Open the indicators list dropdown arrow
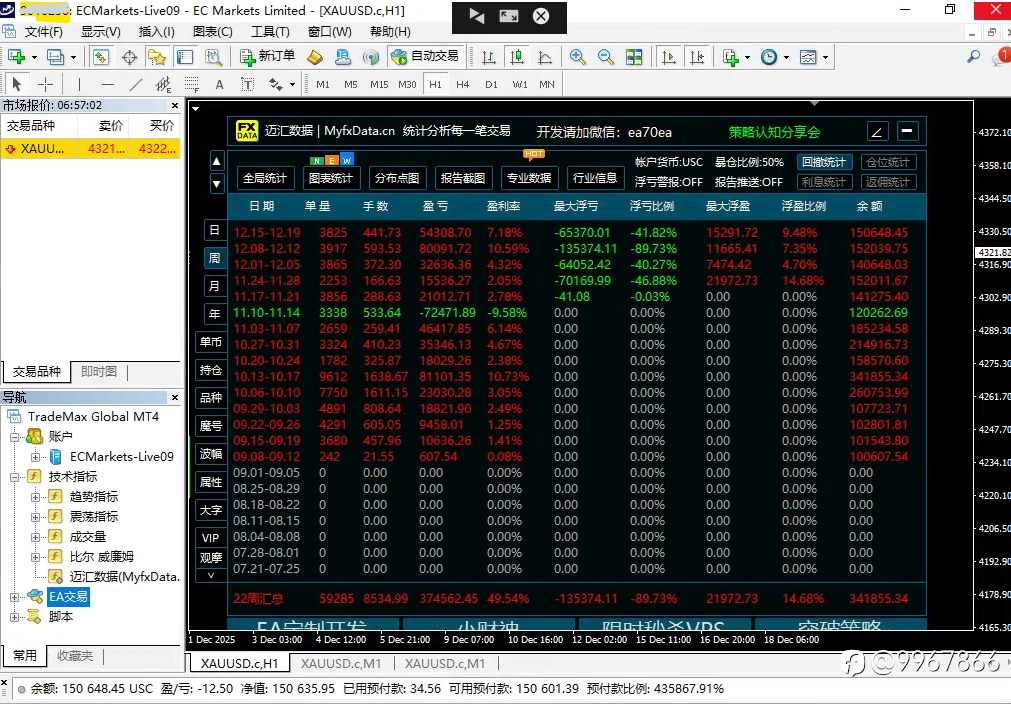Viewport: 1011px width, 704px height. click(x=747, y=57)
